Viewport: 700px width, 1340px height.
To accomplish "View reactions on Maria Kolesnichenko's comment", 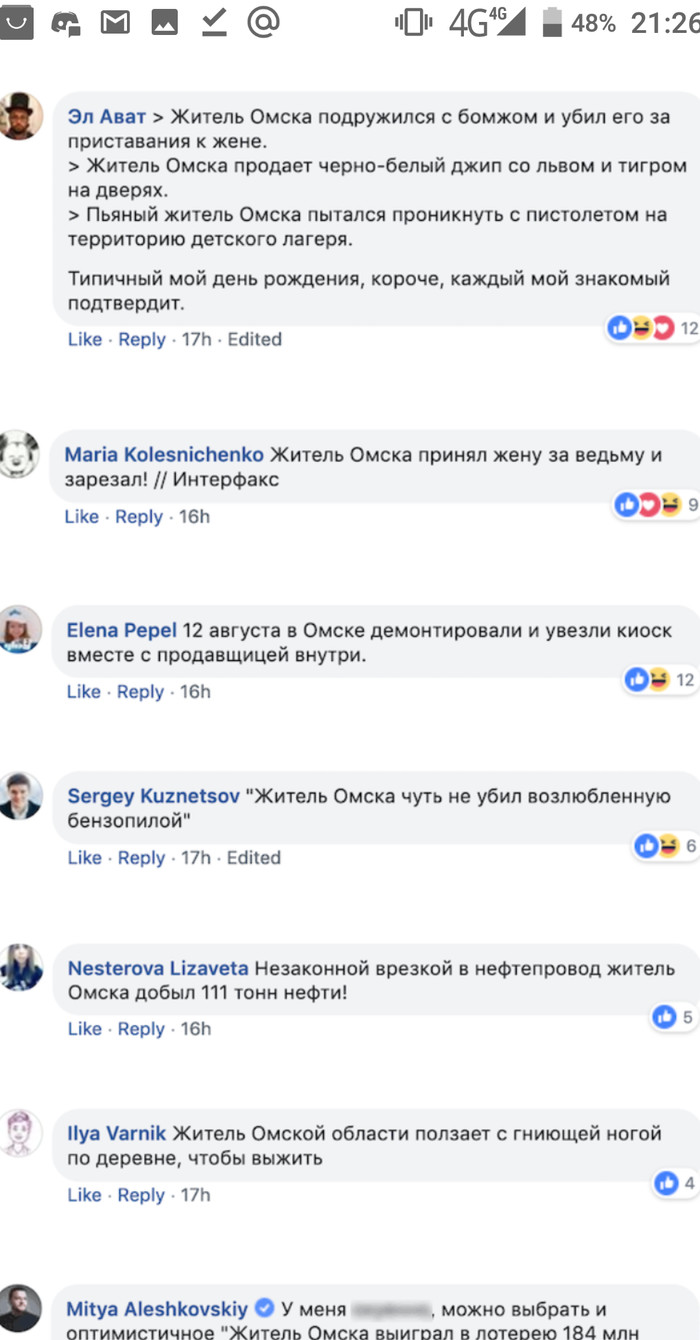I will point(655,505).
